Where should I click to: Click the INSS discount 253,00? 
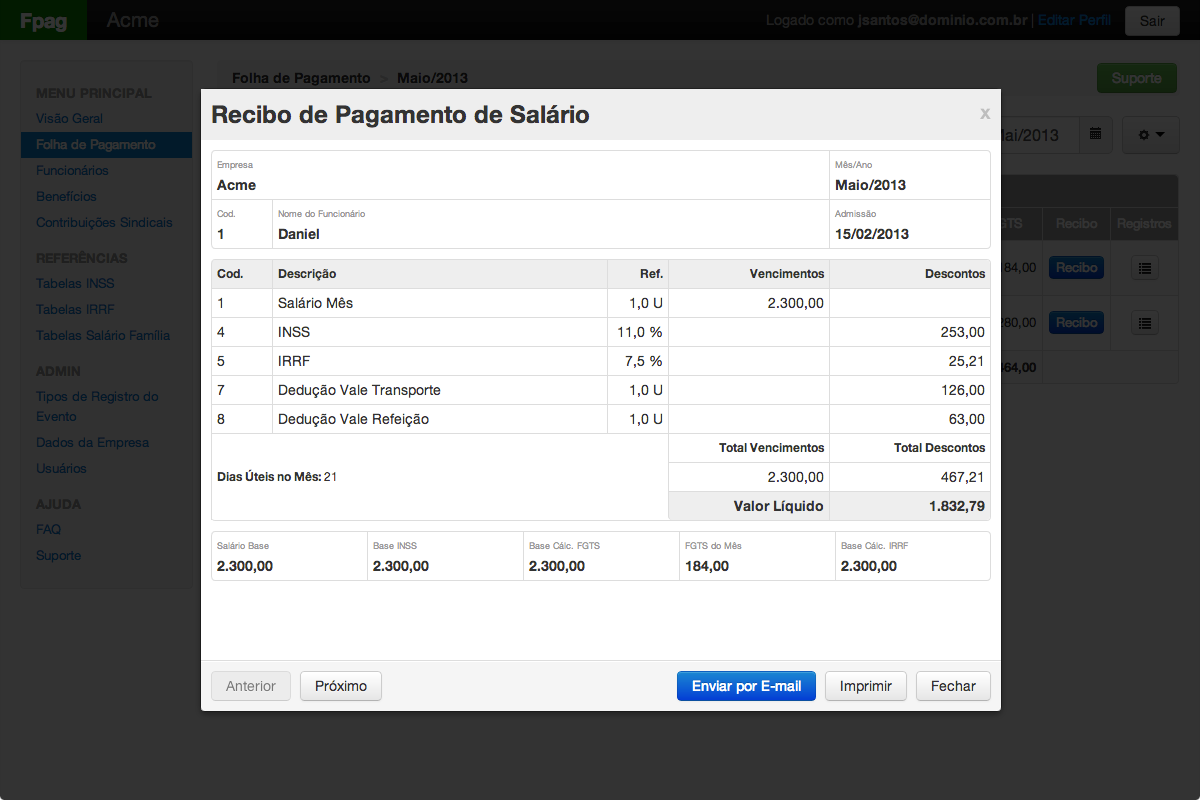coord(963,331)
